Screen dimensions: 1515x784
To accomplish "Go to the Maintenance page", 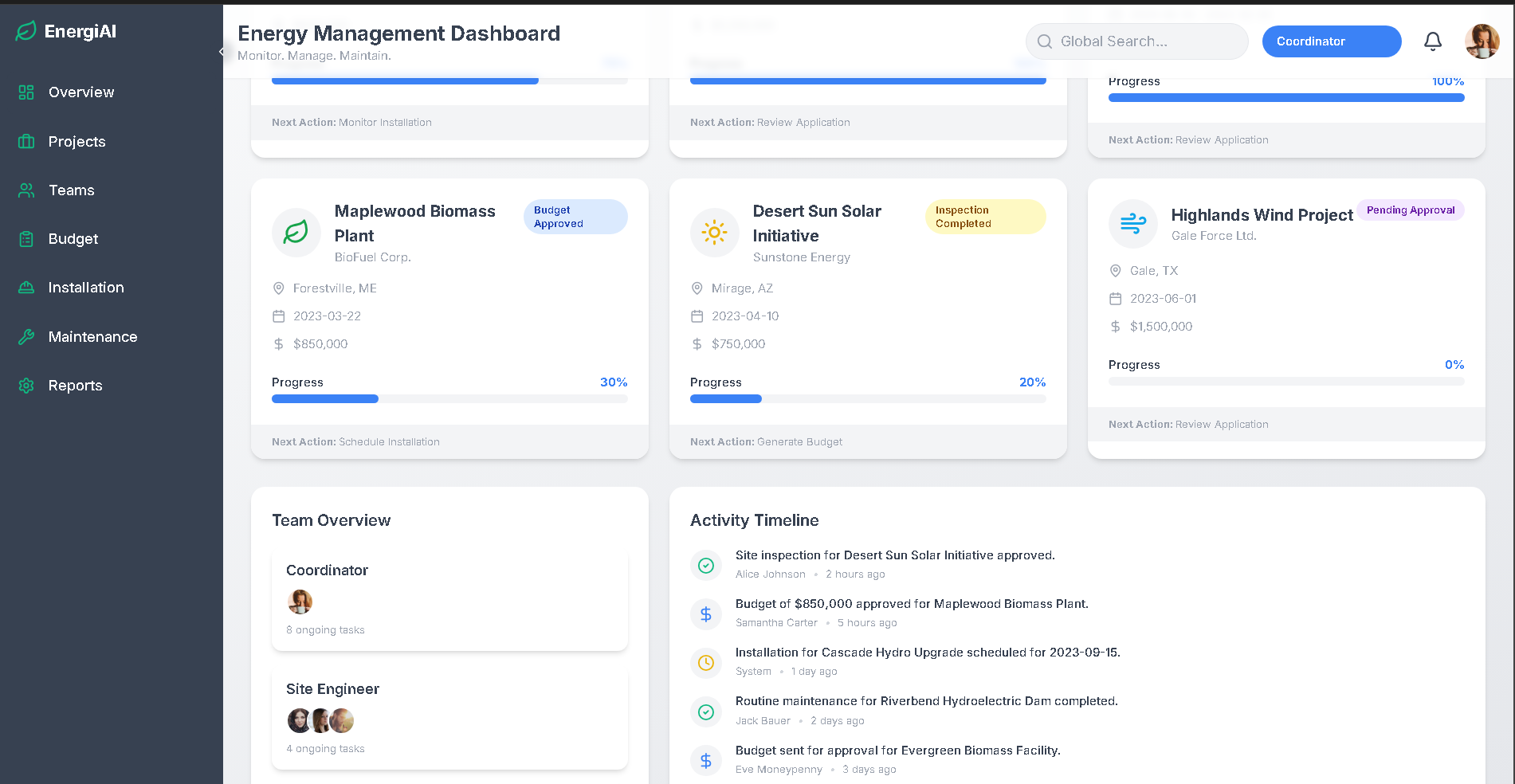I will tap(92, 337).
